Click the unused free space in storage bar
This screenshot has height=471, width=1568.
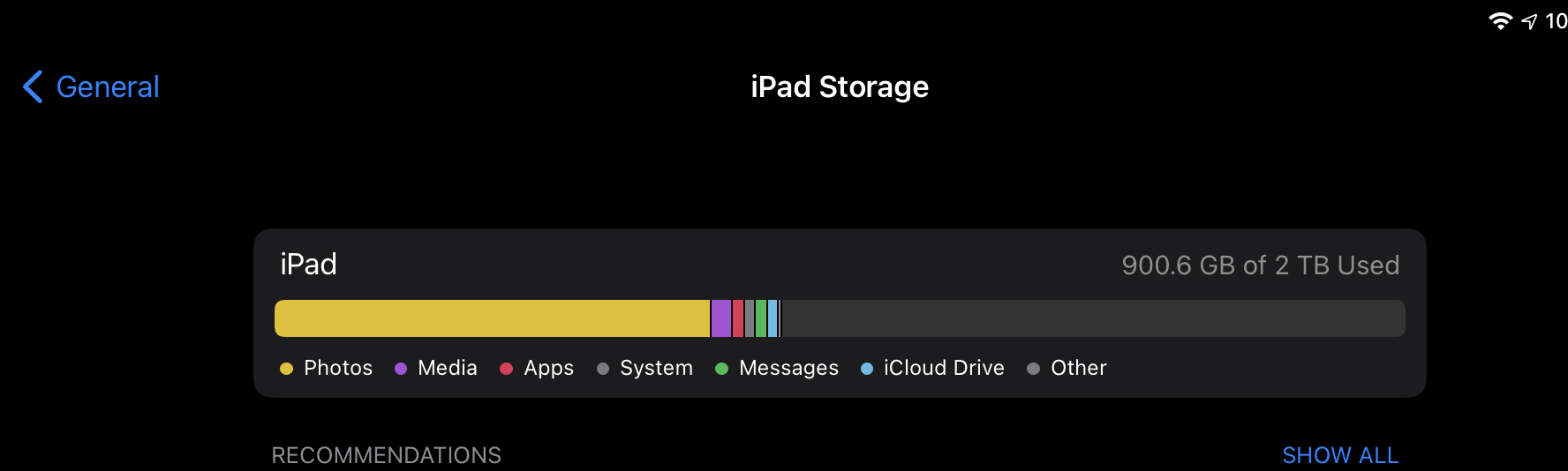click(1094, 318)
